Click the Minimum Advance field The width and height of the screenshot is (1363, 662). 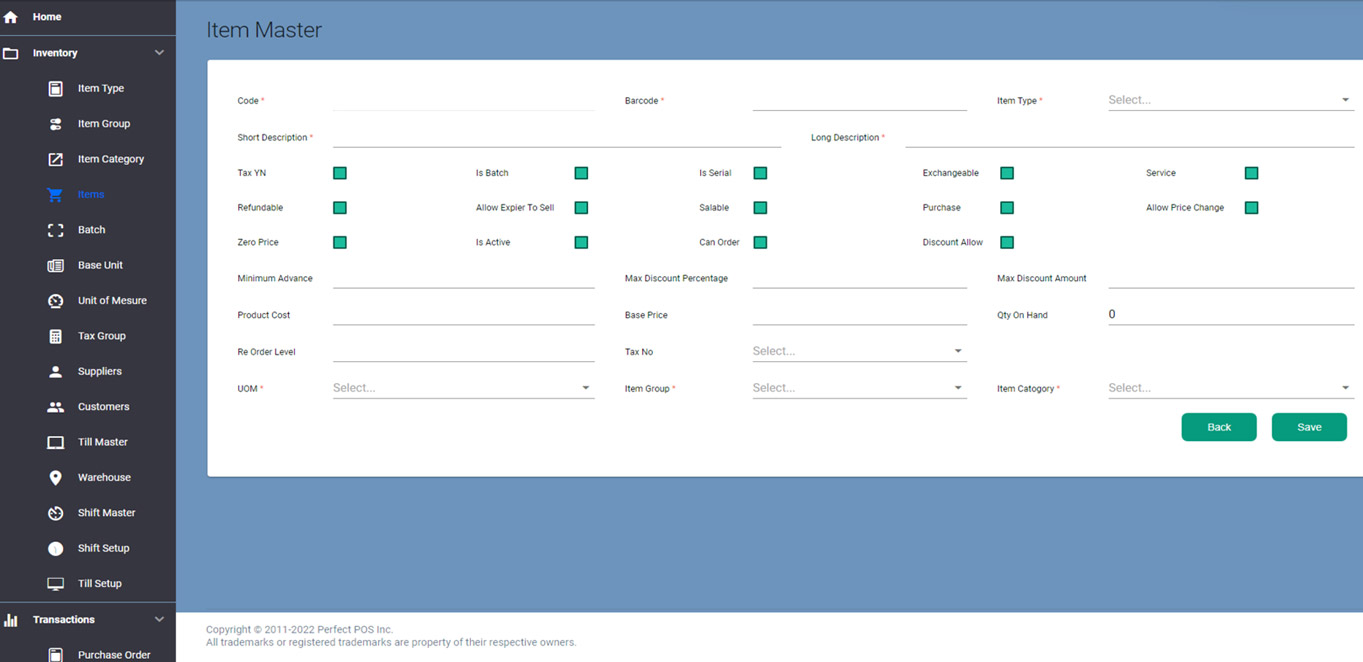pos(463,278)
